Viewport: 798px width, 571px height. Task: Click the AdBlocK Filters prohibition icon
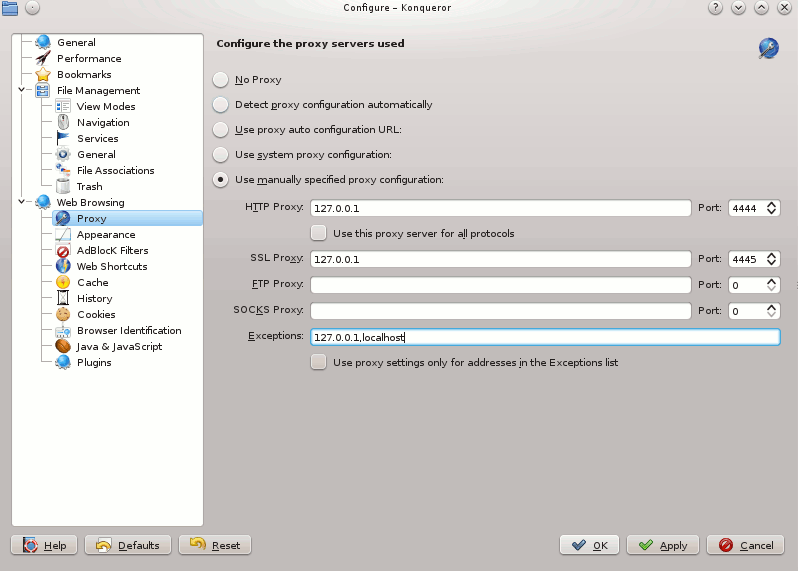pos(63,250)
